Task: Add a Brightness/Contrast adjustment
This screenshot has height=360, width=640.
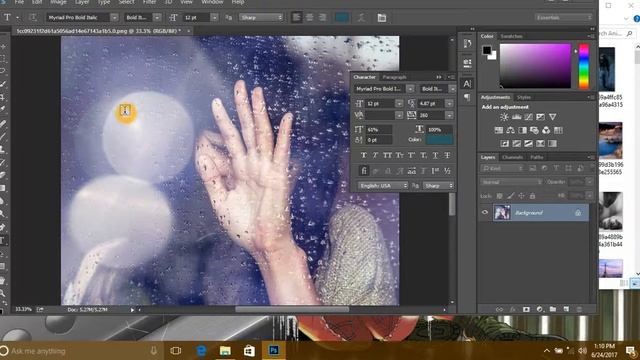Action: pos(504,117)
